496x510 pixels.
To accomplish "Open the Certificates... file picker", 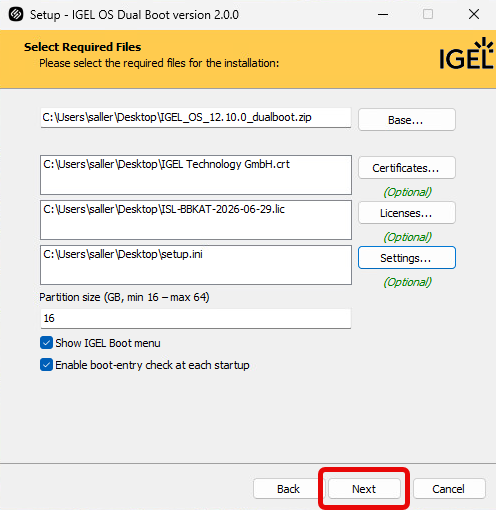I will pyautogui.click(x=407, y=168).
